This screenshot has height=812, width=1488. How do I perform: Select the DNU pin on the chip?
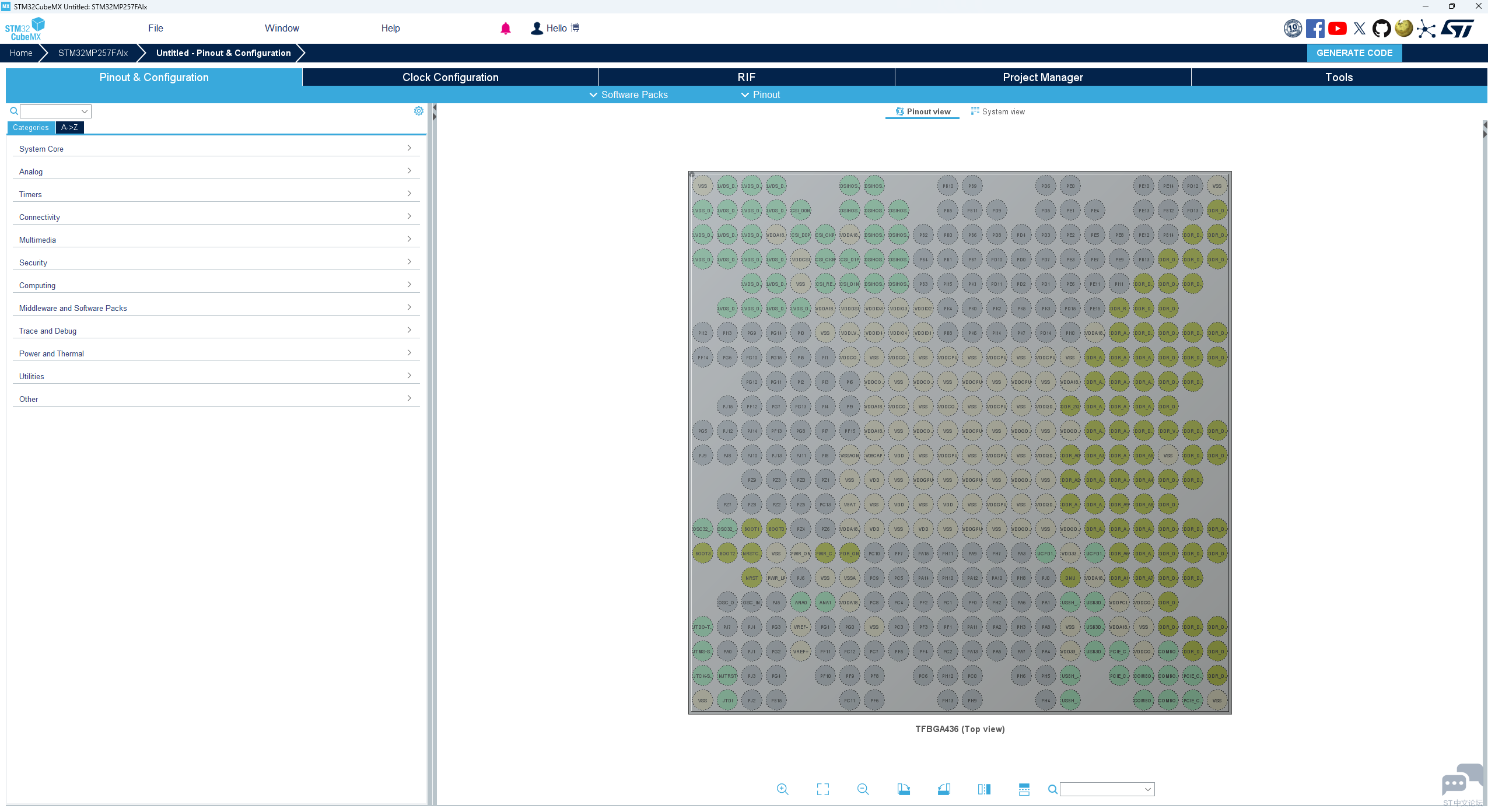(x=1070, y=578)
